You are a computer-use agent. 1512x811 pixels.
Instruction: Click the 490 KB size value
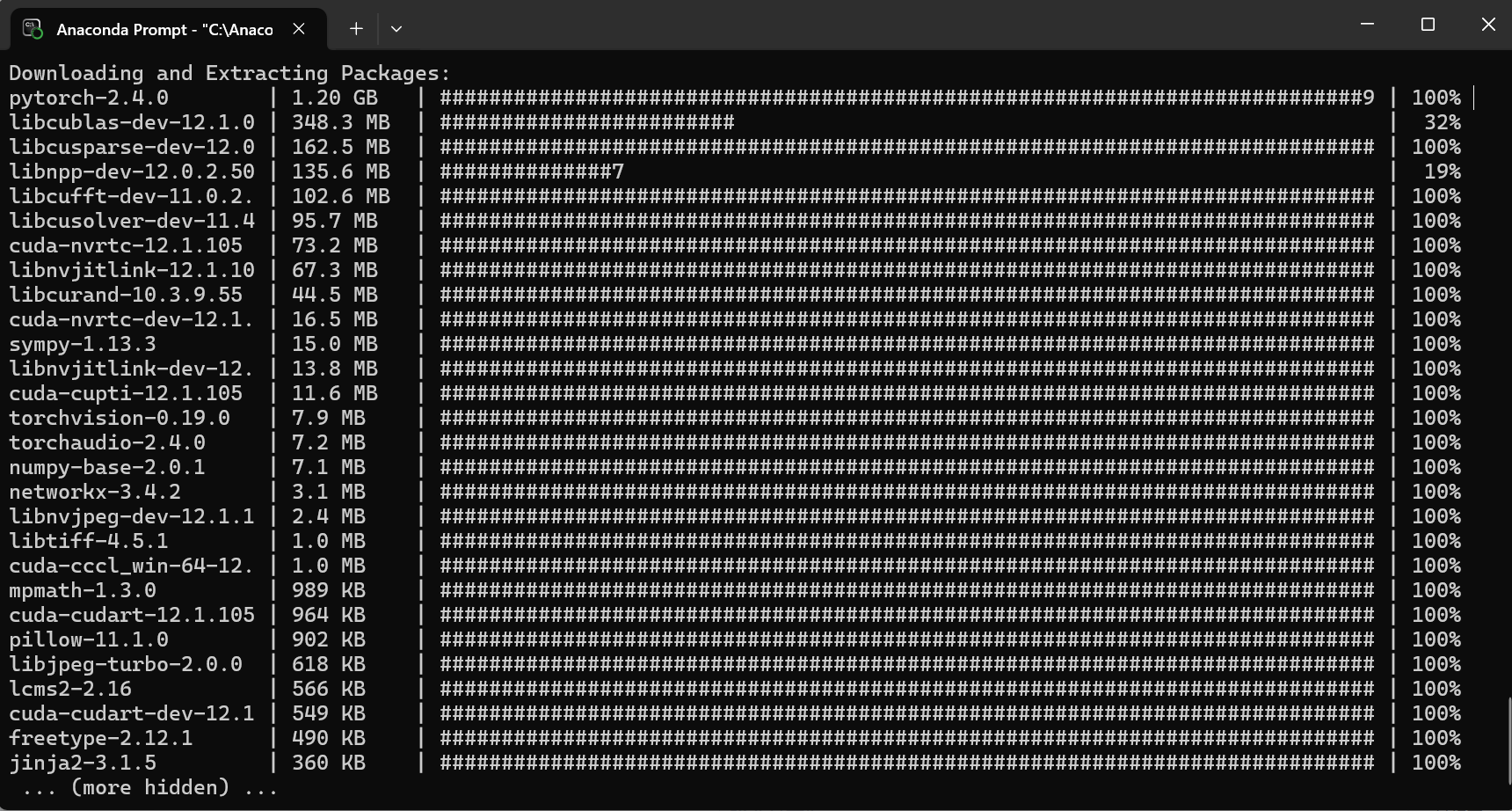(x=329, y=738)
